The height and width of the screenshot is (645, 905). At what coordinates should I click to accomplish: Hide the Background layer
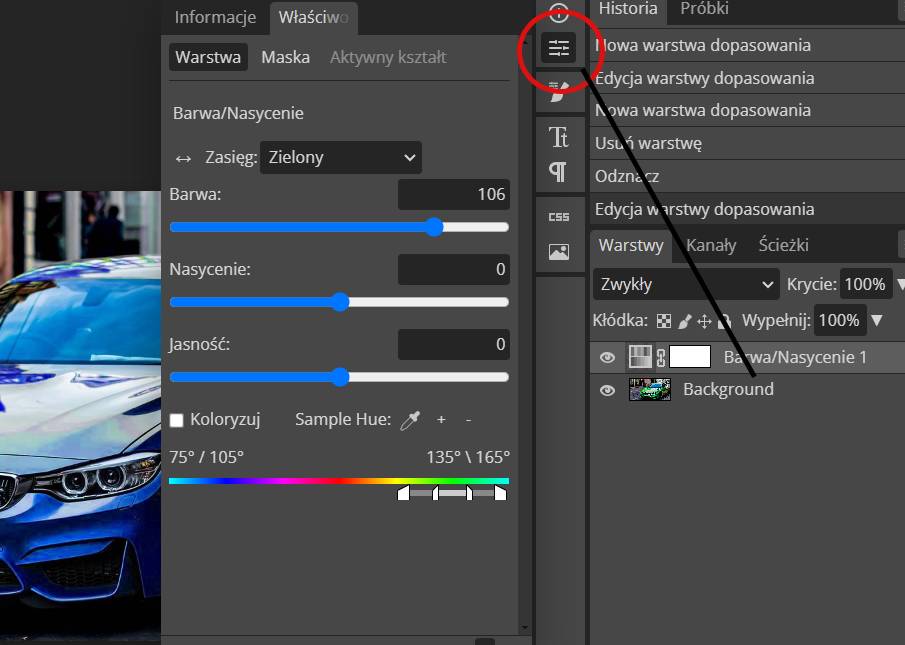click(x=607, y=391)
